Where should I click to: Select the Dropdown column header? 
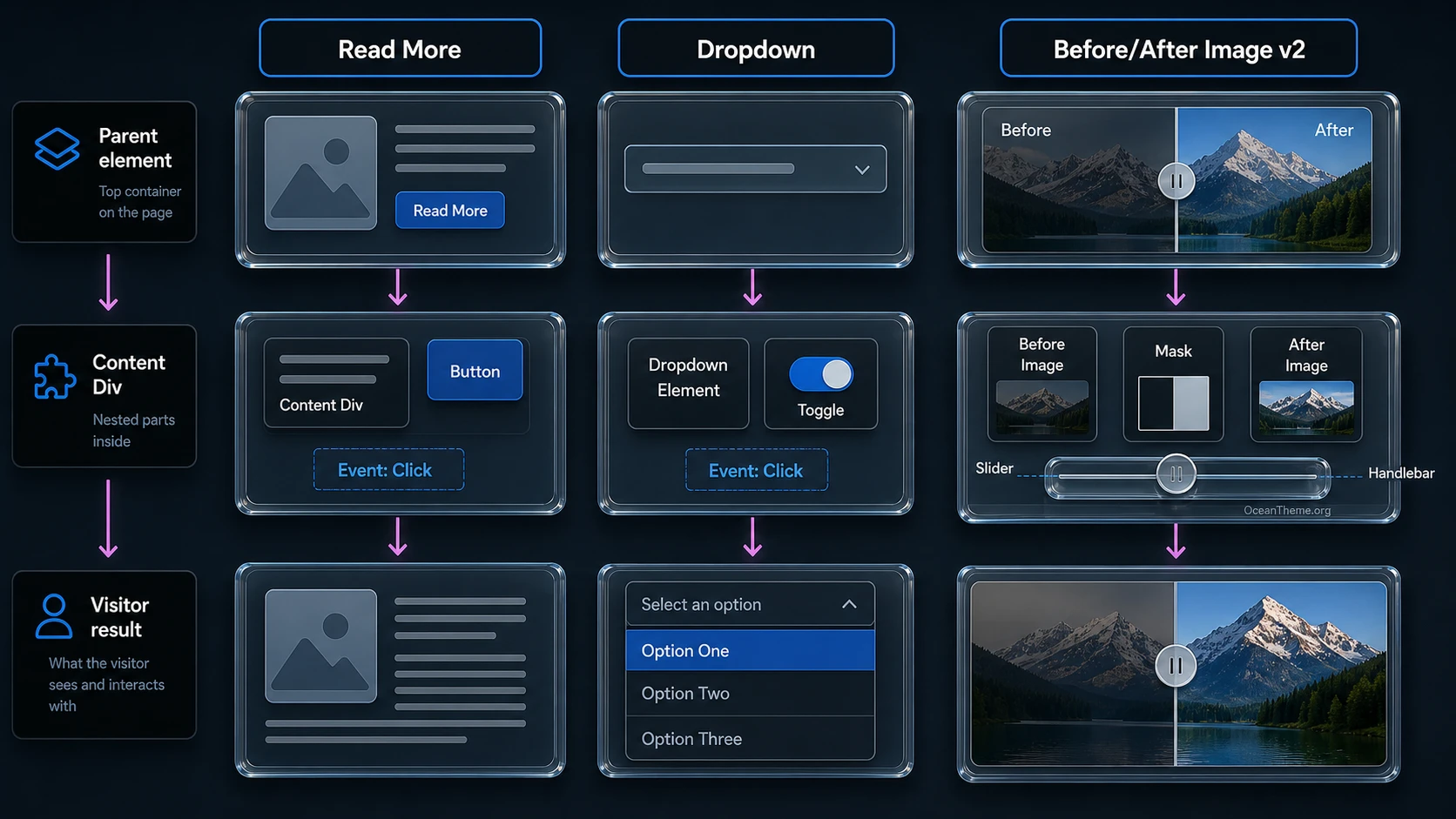pyautogui.click(x=756, y=49)
